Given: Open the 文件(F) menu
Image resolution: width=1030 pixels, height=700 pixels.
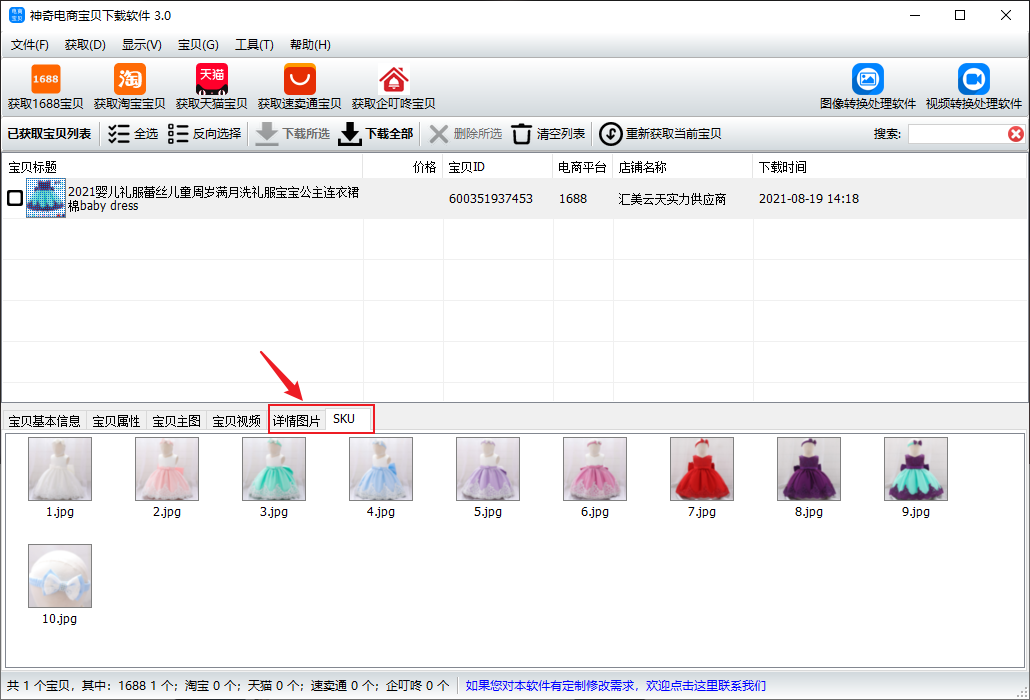Looking at the screenshot, I should pyautogui.click(x=30, y=45).
